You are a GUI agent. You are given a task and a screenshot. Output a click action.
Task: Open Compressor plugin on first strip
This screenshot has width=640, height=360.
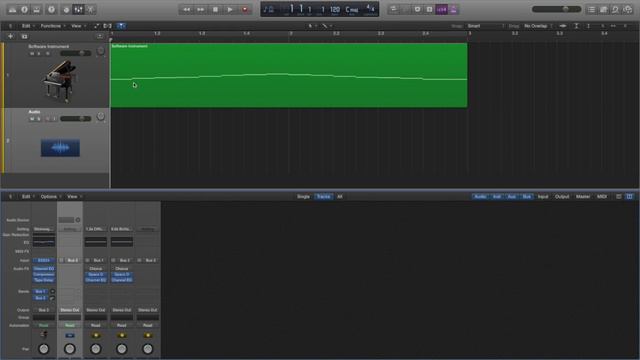tap(44, 274)
